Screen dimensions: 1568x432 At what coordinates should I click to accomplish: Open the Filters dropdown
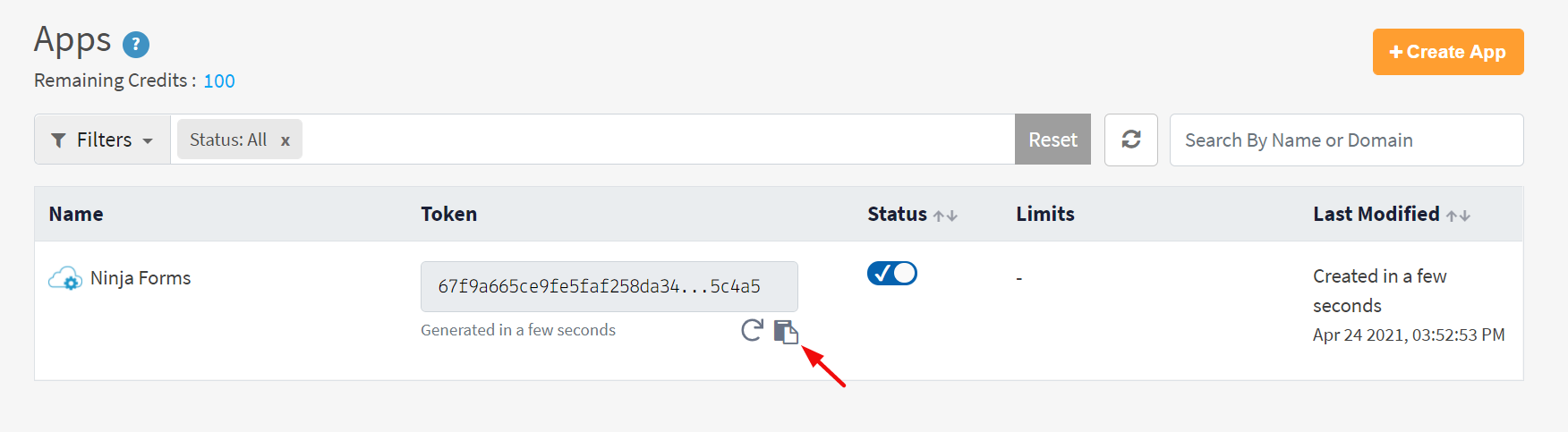102,140
